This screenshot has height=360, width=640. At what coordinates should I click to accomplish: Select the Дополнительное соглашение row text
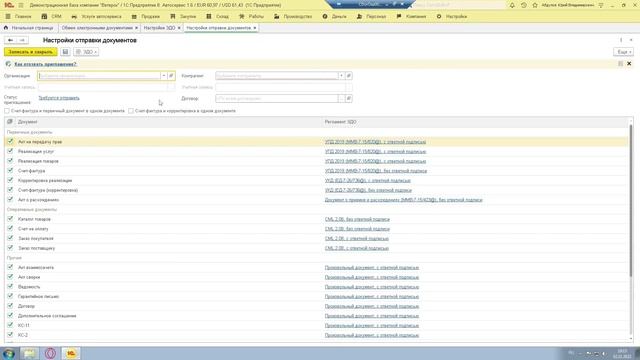[47, 316]
